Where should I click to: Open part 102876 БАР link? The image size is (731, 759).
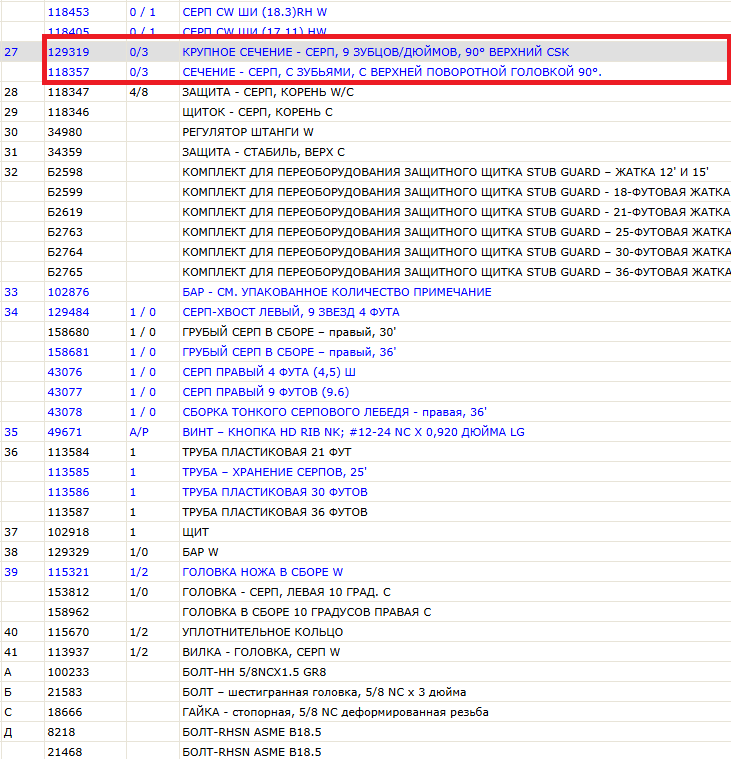click(68, 292)
